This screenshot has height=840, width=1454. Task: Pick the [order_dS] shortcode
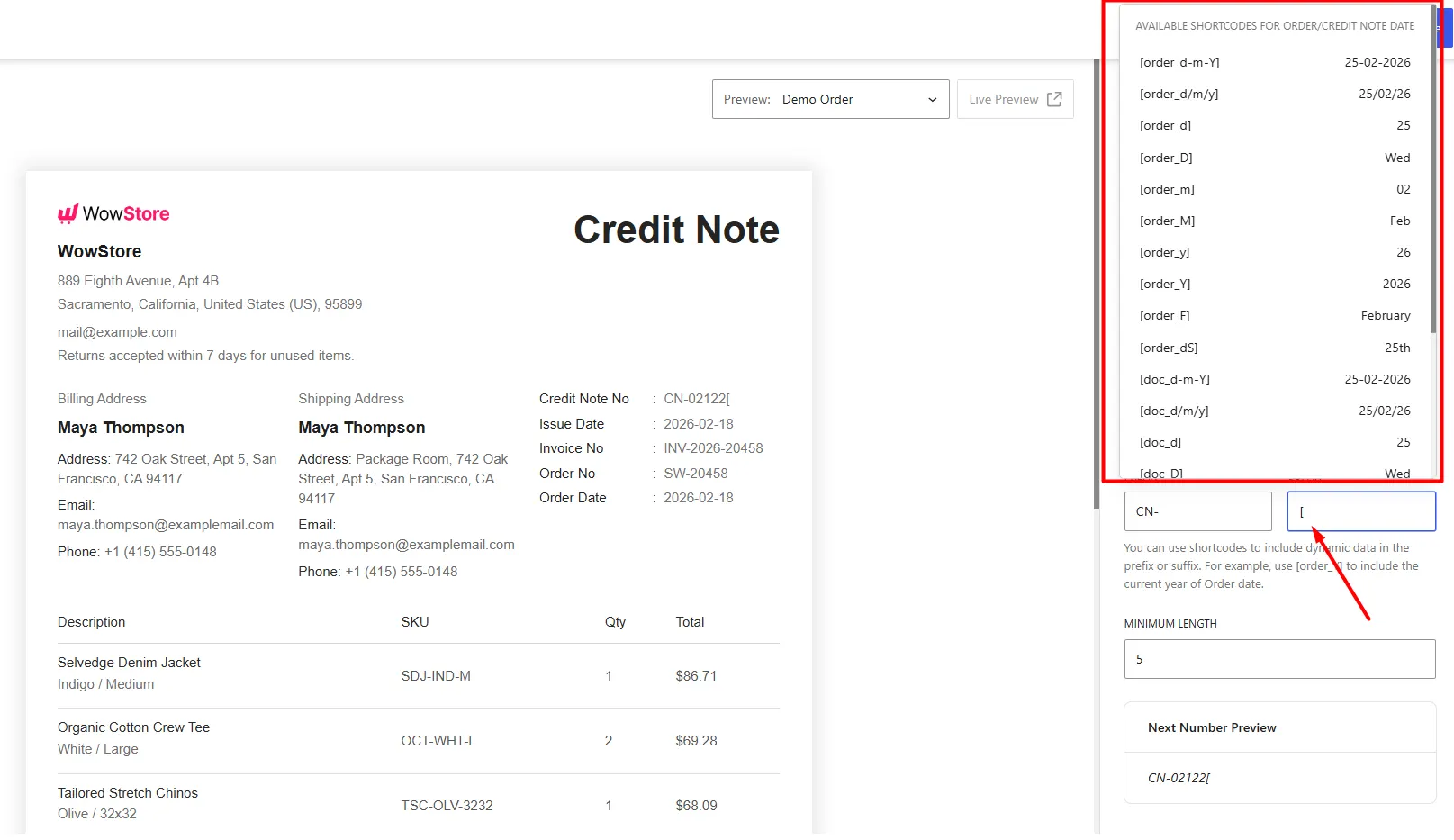[1274, 348]
